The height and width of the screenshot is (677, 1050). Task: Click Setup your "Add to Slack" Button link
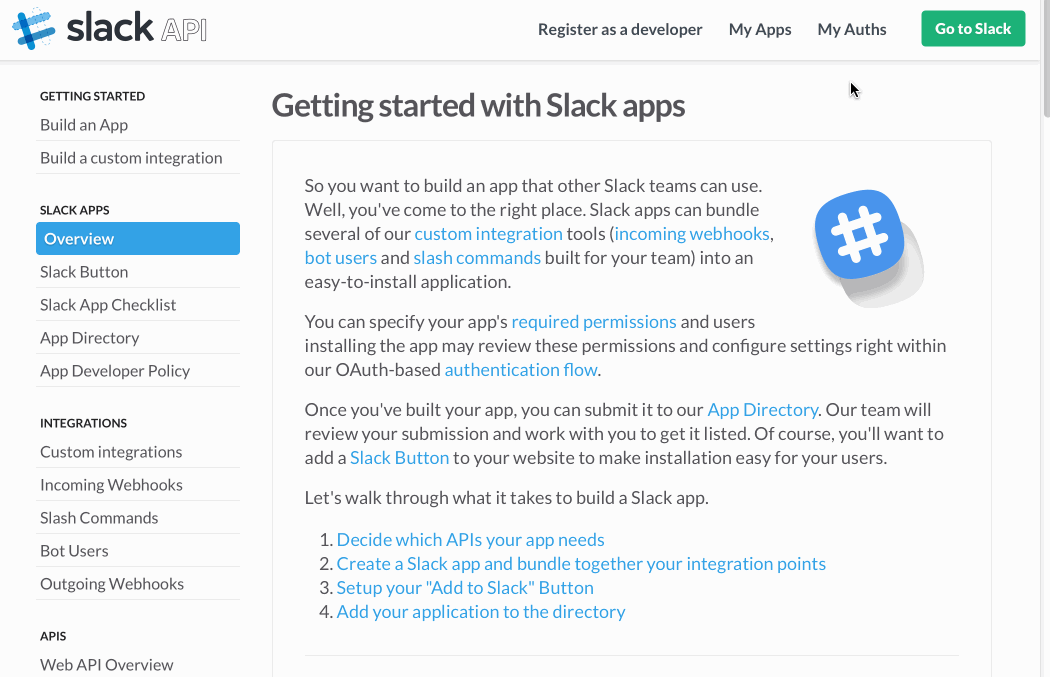click(x=464, y=587)
